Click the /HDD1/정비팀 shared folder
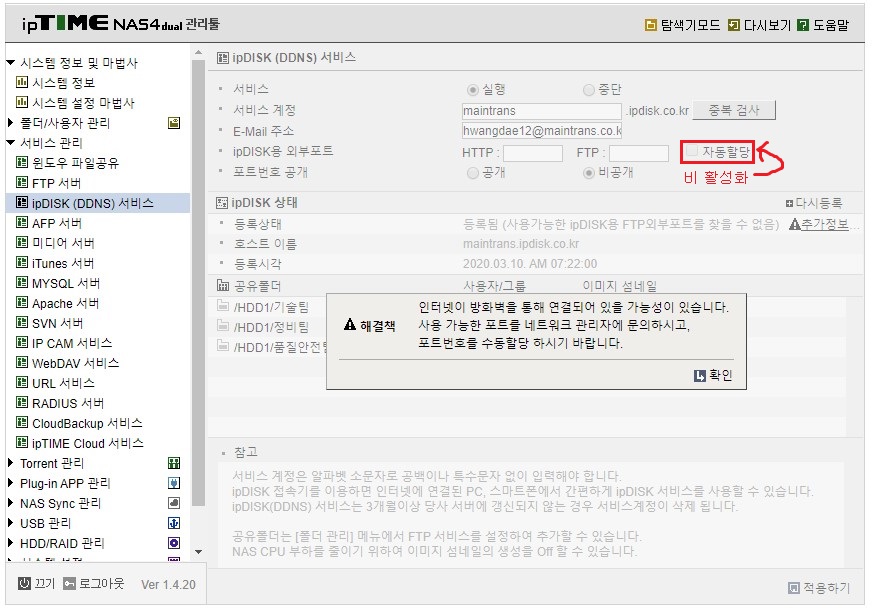 (263, 327)
